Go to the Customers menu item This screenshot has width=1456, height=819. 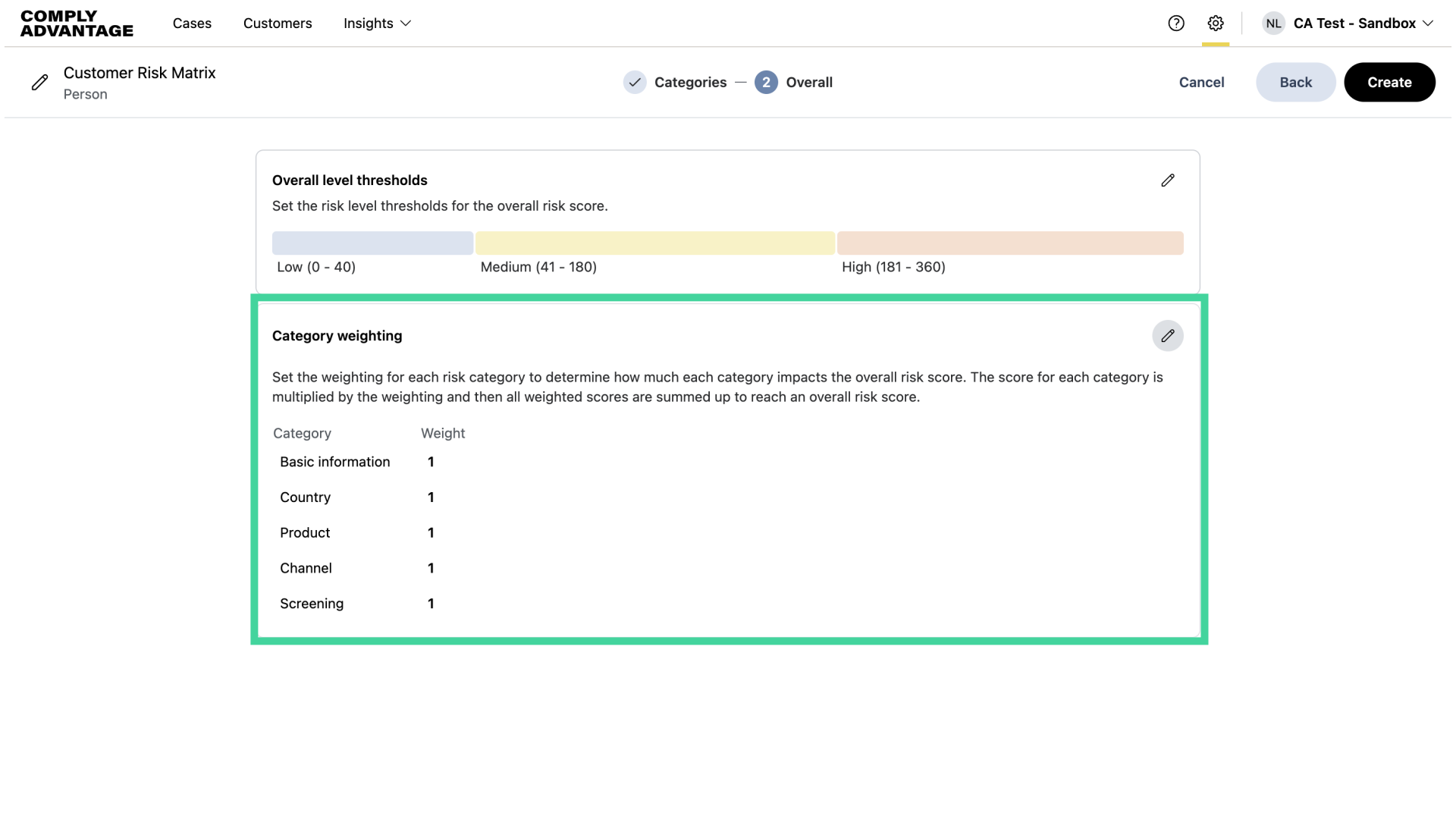(x=278, y=24)
